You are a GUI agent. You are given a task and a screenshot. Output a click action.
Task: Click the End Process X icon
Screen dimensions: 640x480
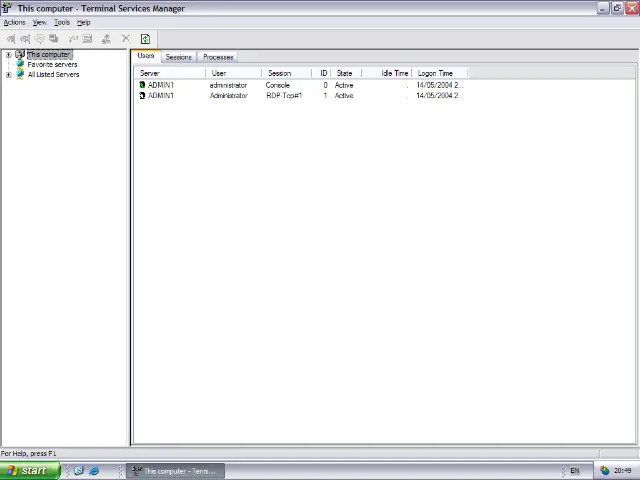[x=126, y=39]
